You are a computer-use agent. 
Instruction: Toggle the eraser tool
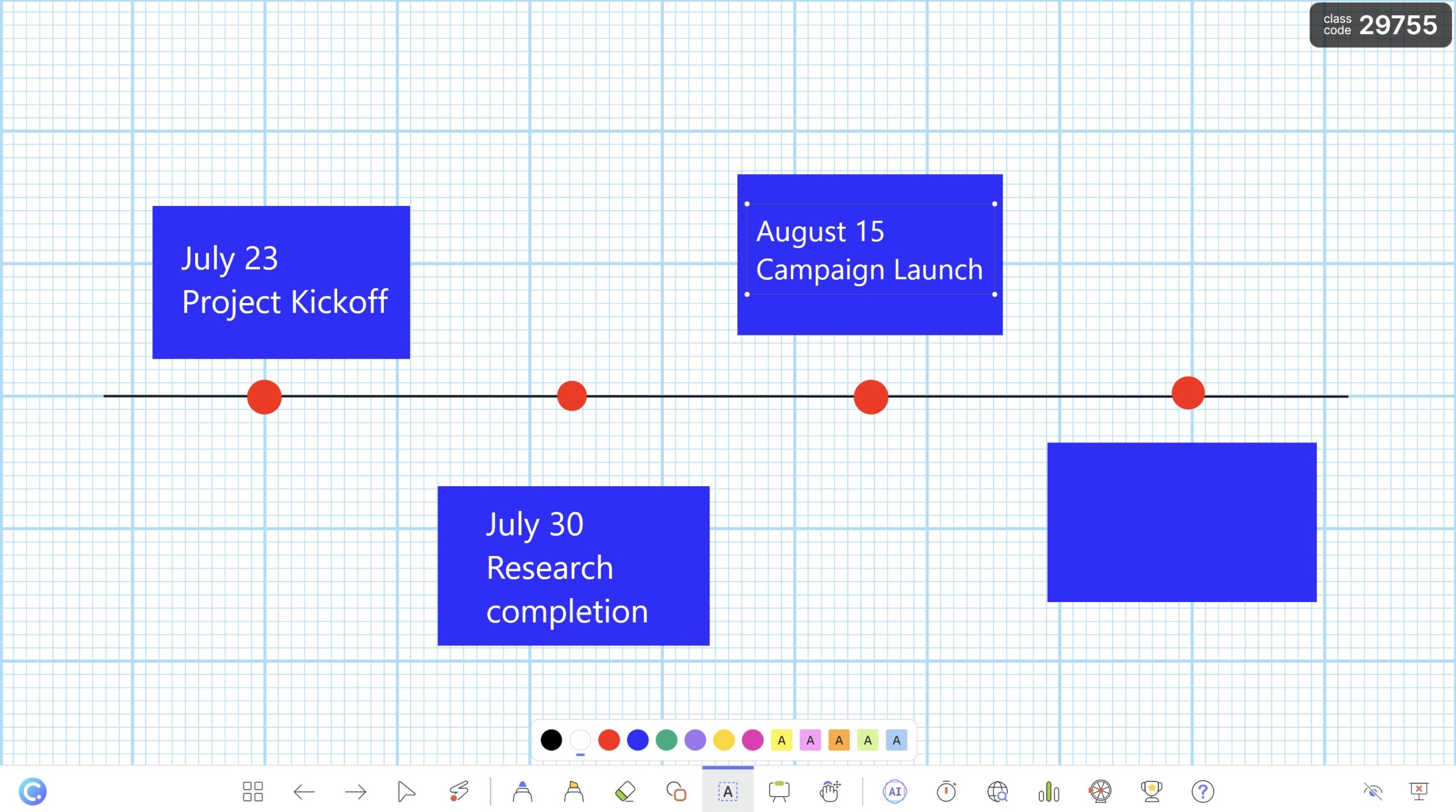pyautogui.click(x=624, y=790)
